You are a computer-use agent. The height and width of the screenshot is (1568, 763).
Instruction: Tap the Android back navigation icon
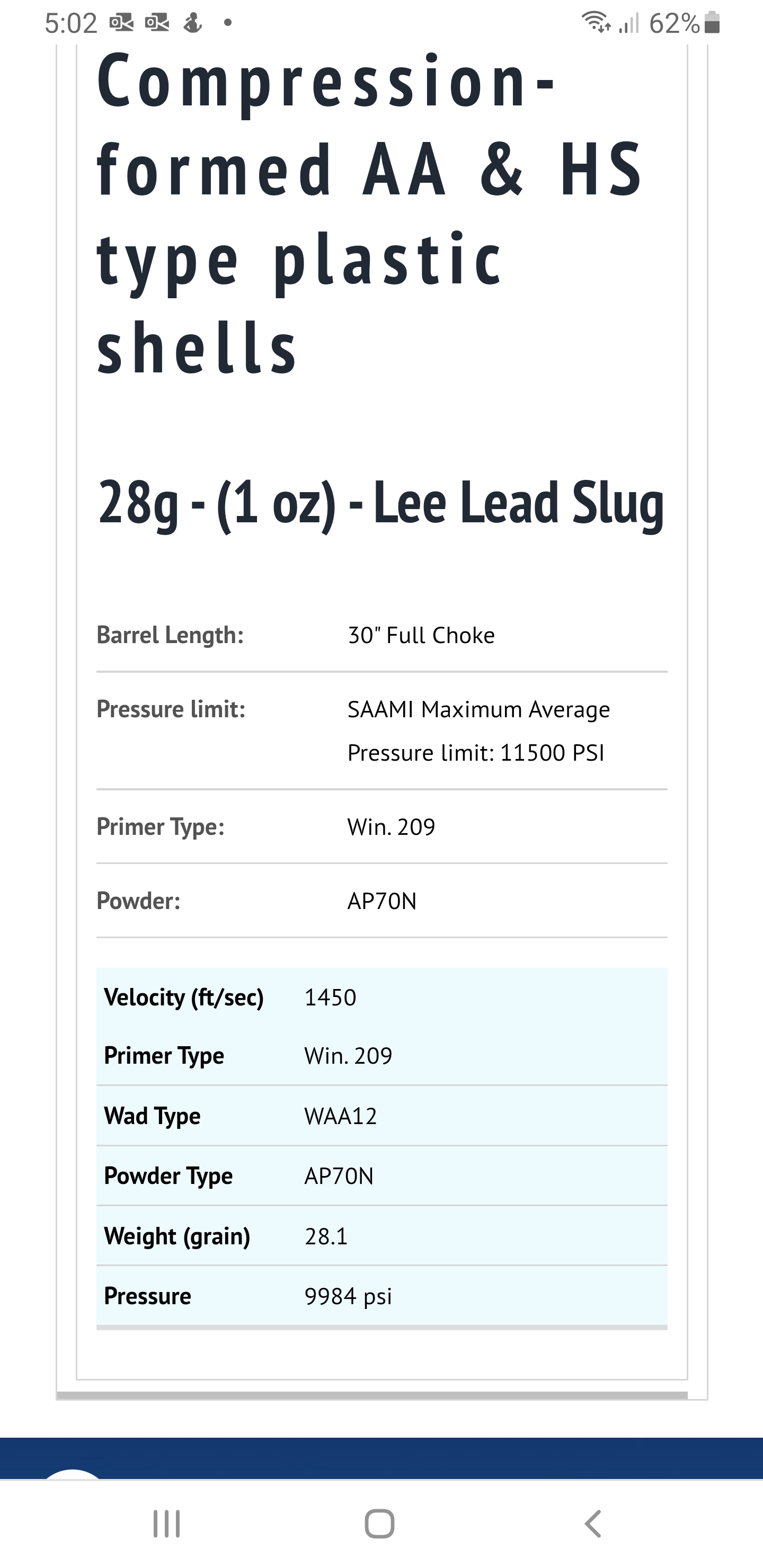coord(592,1524)
